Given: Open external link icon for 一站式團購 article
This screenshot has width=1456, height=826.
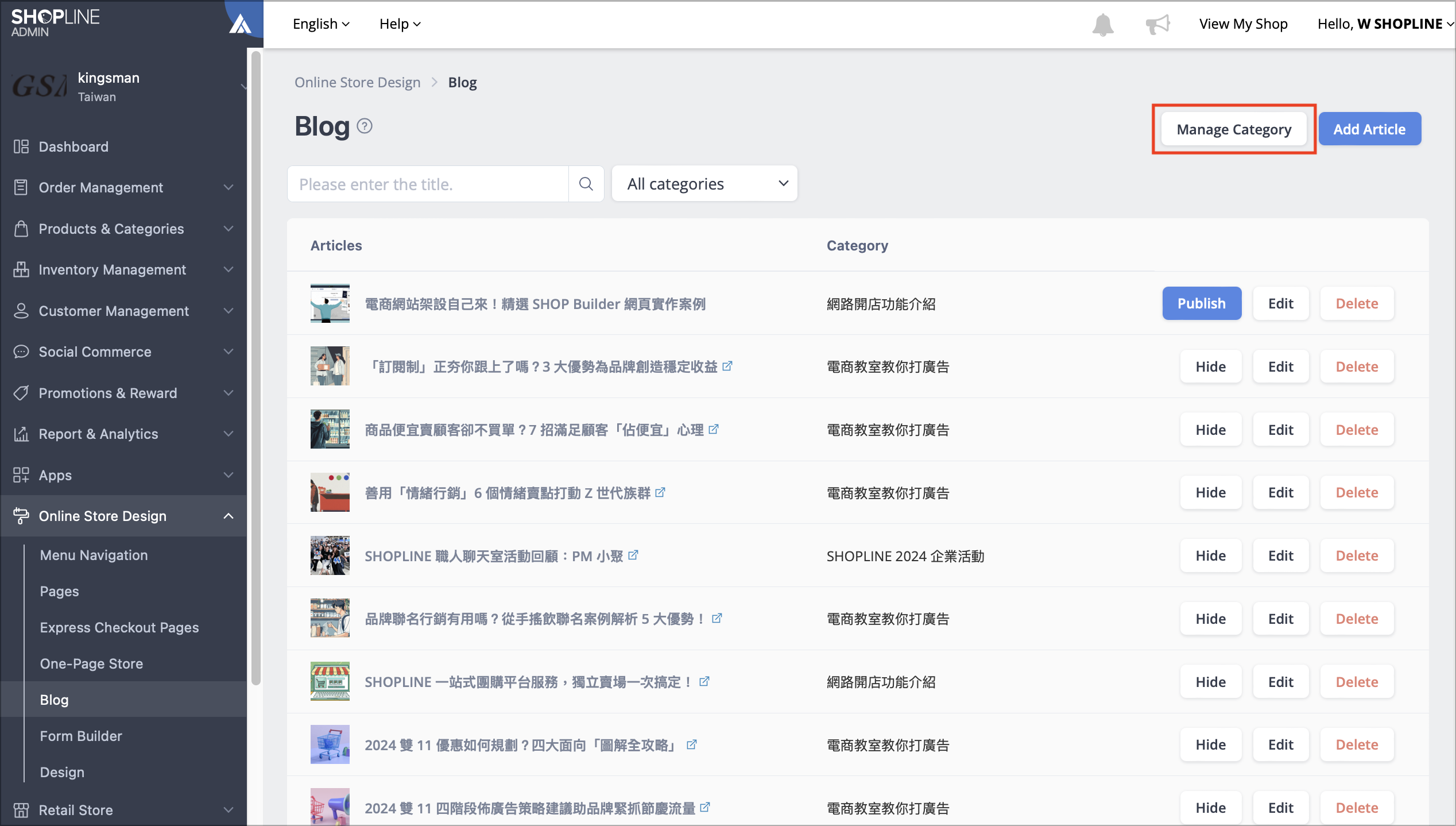Looking at the screenshot, I should tap(704, 681).
